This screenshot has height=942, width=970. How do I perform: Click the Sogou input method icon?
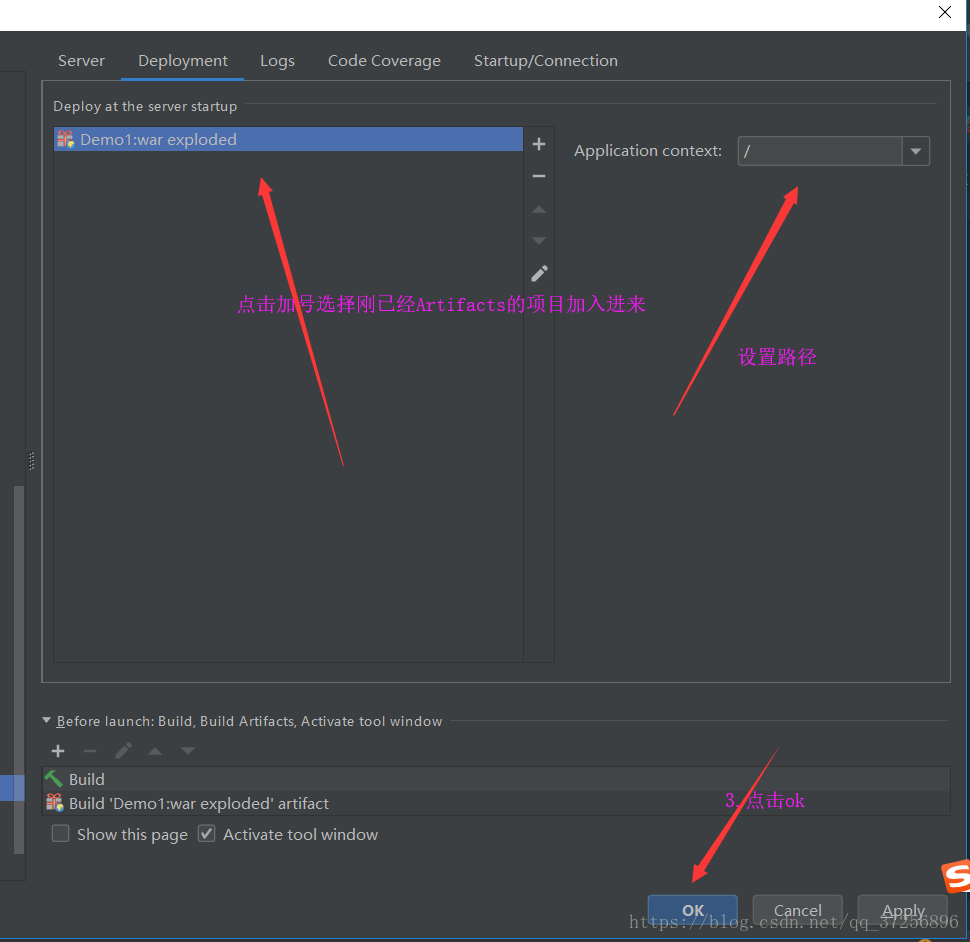click(956, 876)
